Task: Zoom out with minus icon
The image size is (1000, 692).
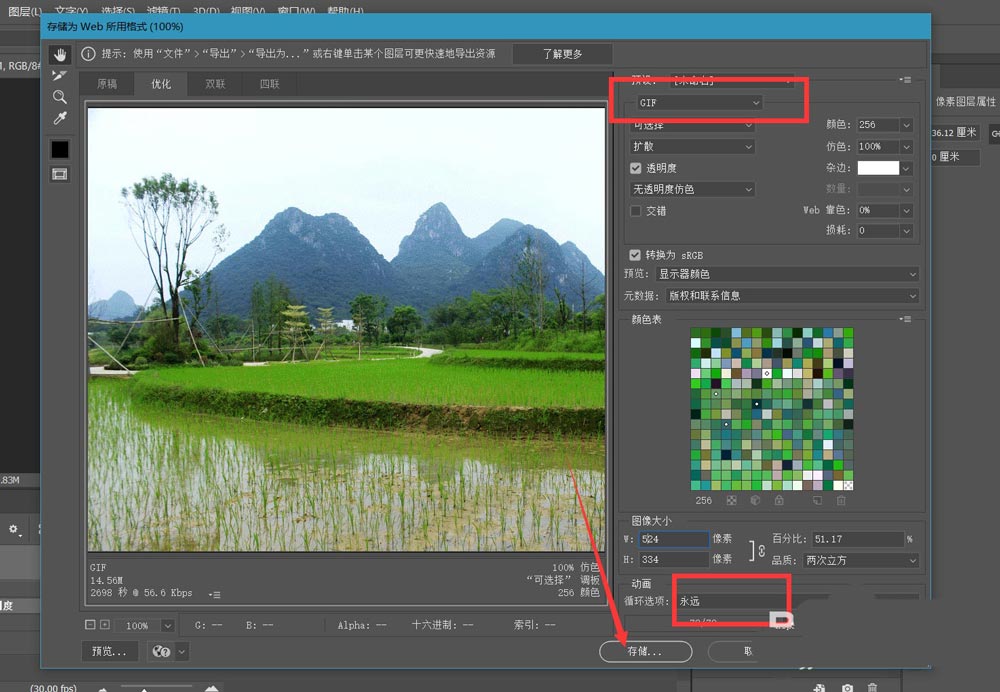Action: click(x=90, y=625)
